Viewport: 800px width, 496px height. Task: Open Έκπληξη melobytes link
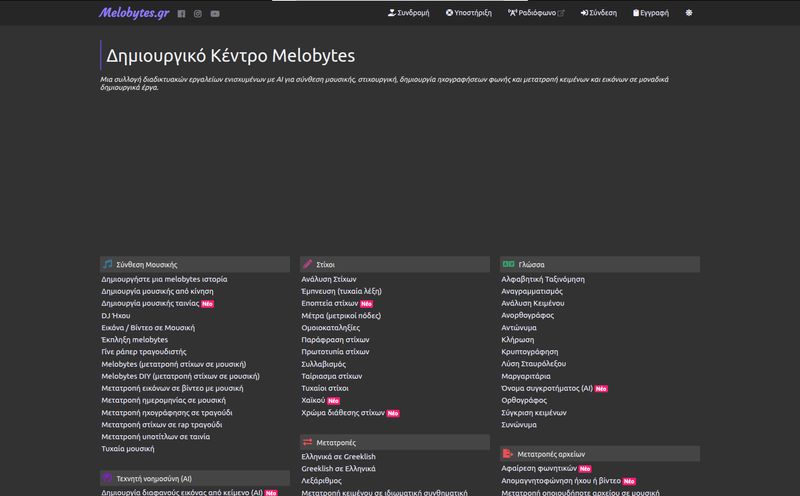point(134,339)
